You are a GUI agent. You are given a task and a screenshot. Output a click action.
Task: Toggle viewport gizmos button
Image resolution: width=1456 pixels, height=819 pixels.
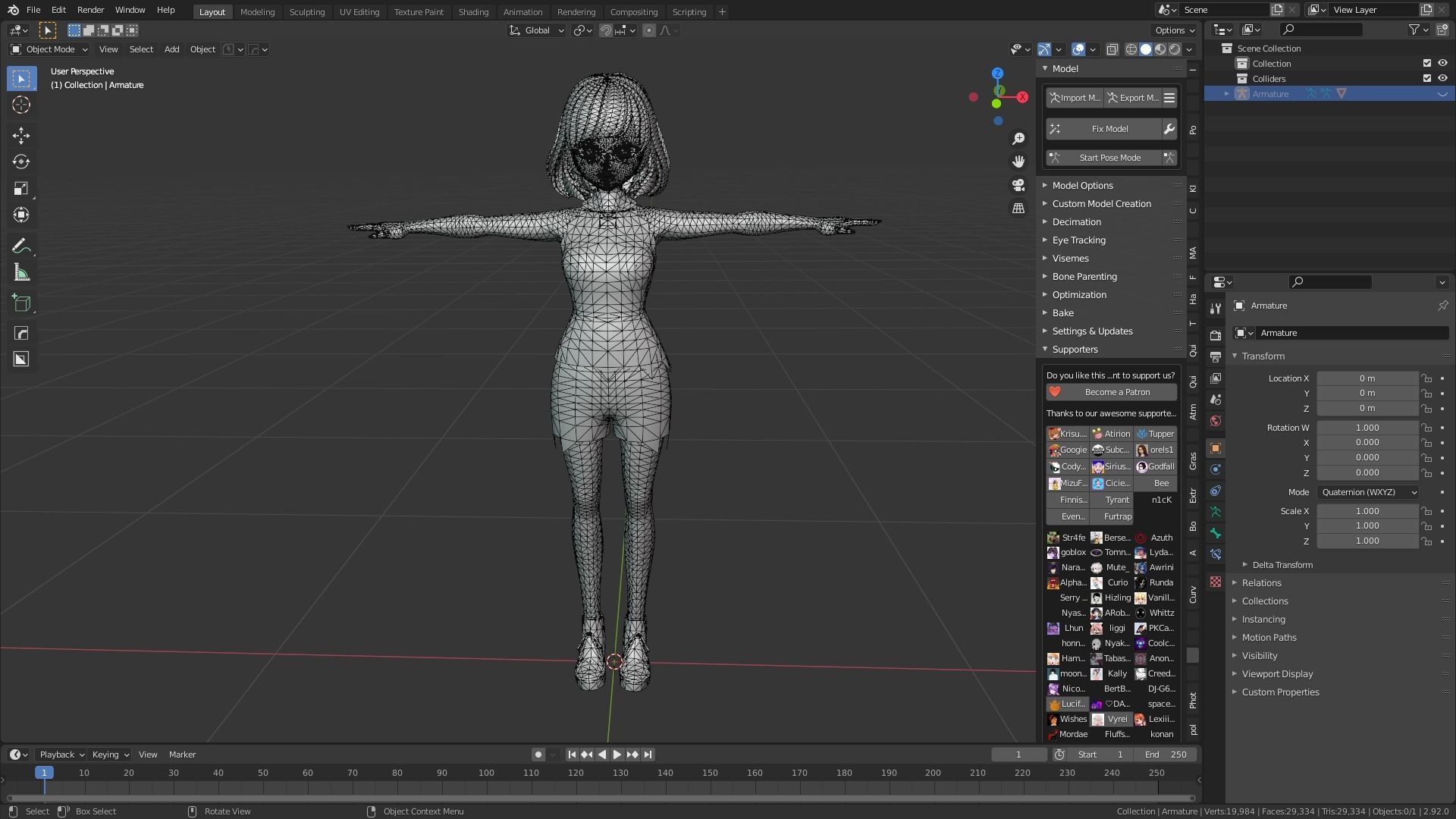tap(1044, 49)
